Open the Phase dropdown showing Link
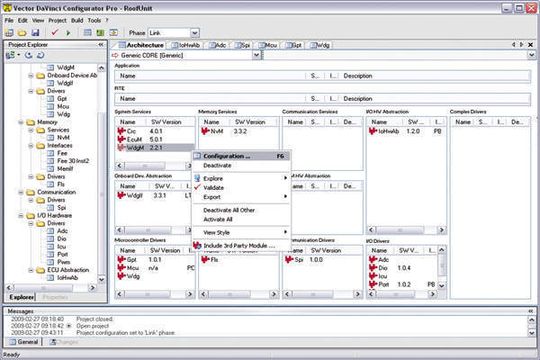540x360 pixels. [x=195, y=33]
